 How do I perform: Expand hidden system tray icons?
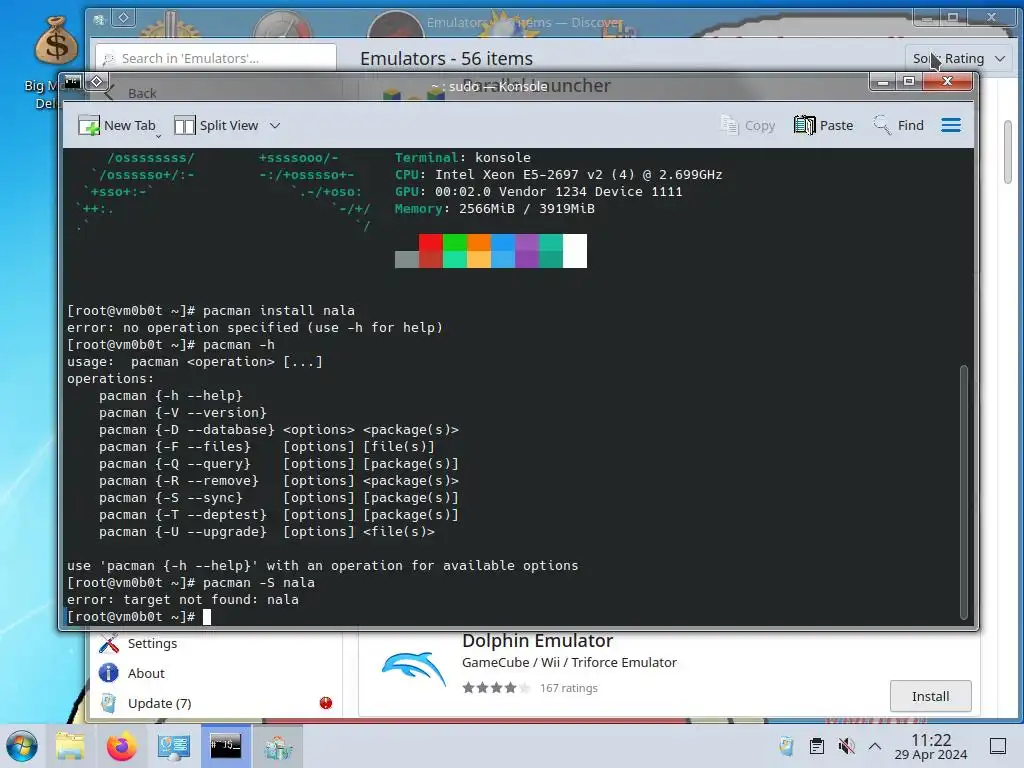coord(875,746)
